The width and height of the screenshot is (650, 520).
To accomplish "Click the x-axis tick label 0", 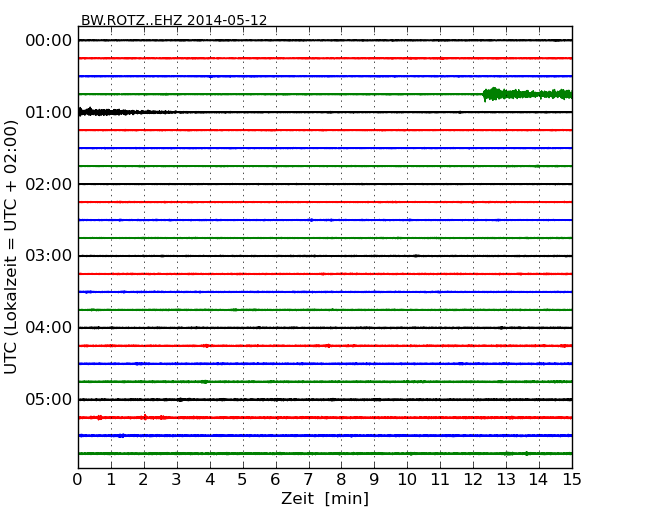I will (x=78, y=480).
